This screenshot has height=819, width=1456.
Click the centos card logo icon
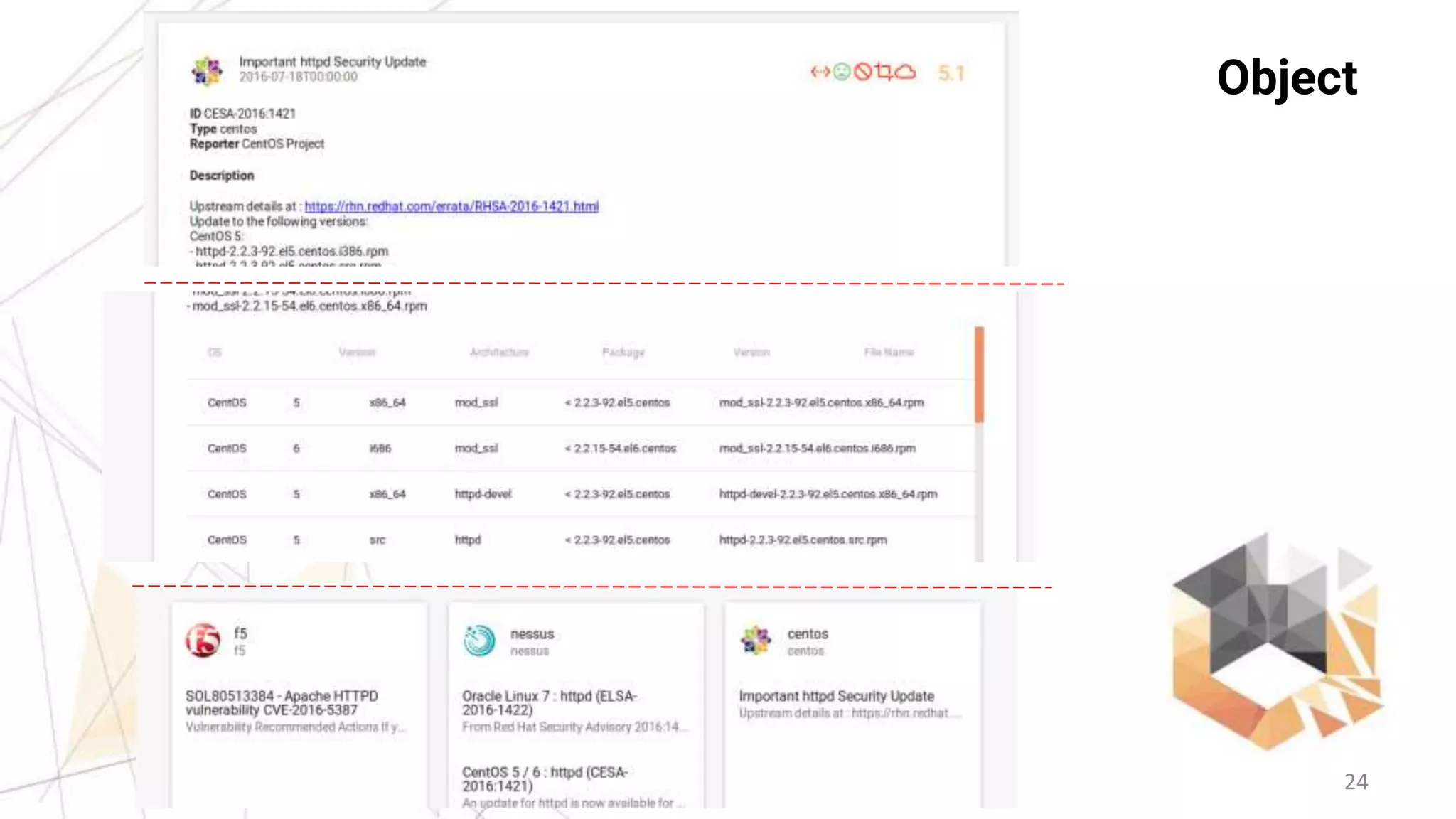coord(756,641)
